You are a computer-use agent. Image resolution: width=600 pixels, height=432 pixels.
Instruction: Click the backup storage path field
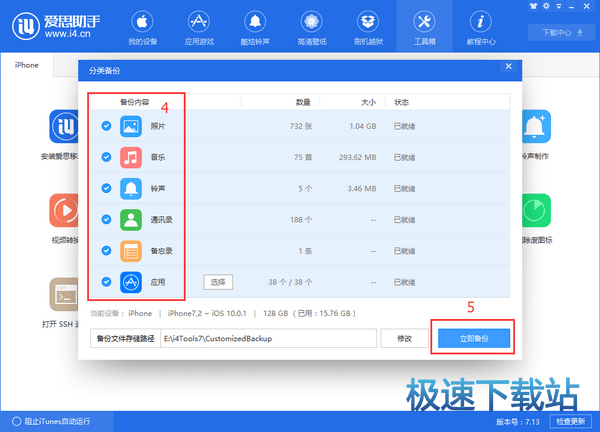268,338
